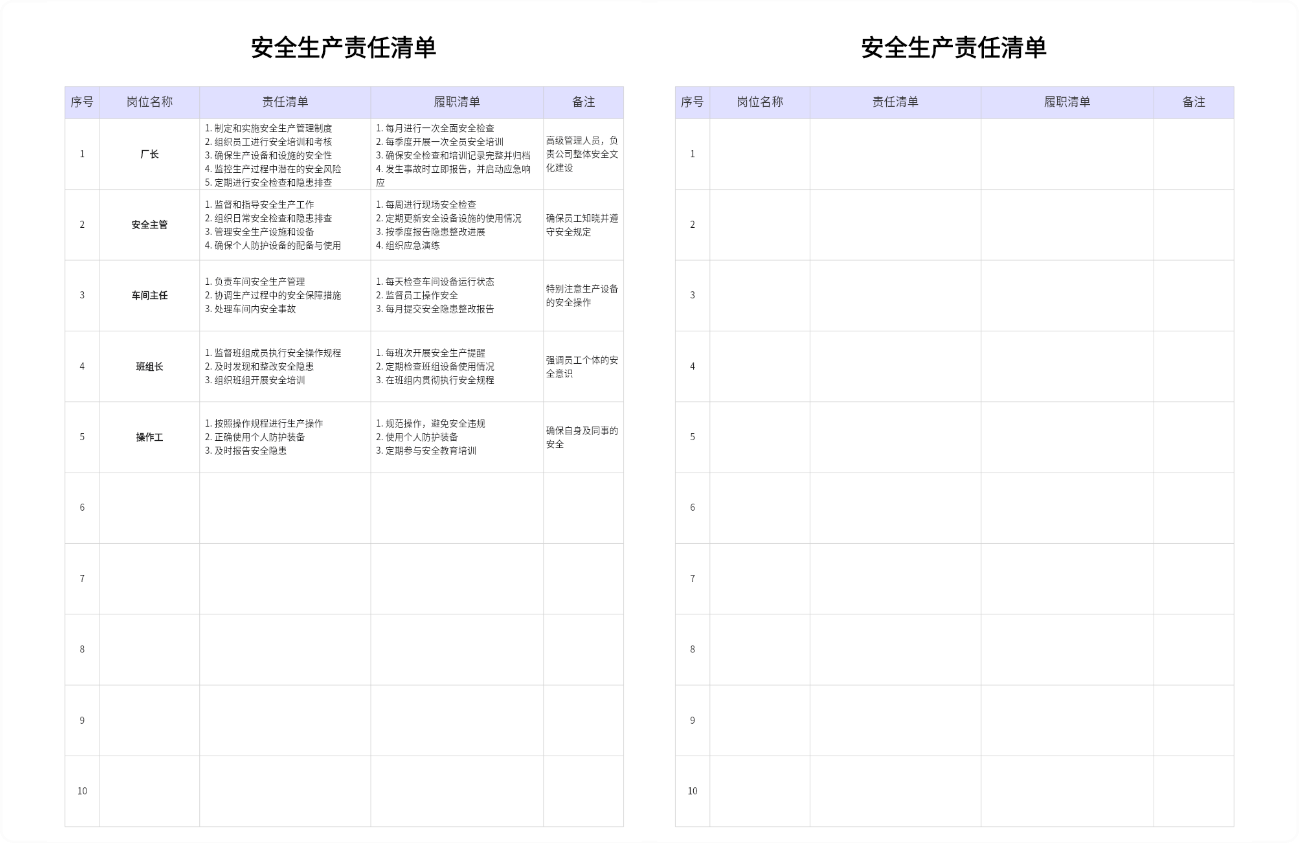This screenshot has width=1299, height=843.
Task: Select the 班组长 job title cell
Action: [149, 367]
